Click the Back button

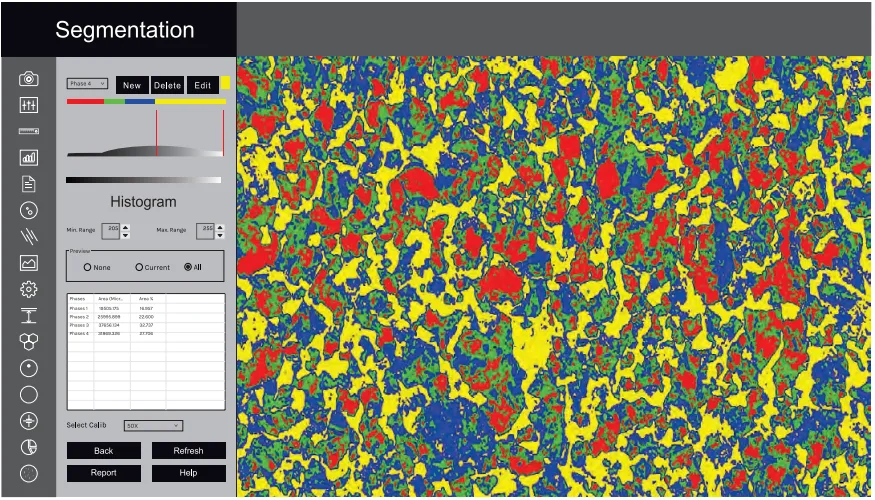[104, 451]
